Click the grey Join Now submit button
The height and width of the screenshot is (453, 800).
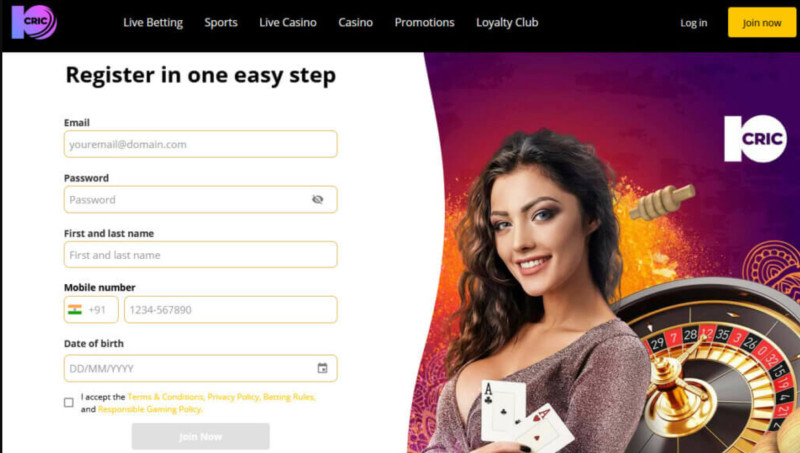pos(201,436)
